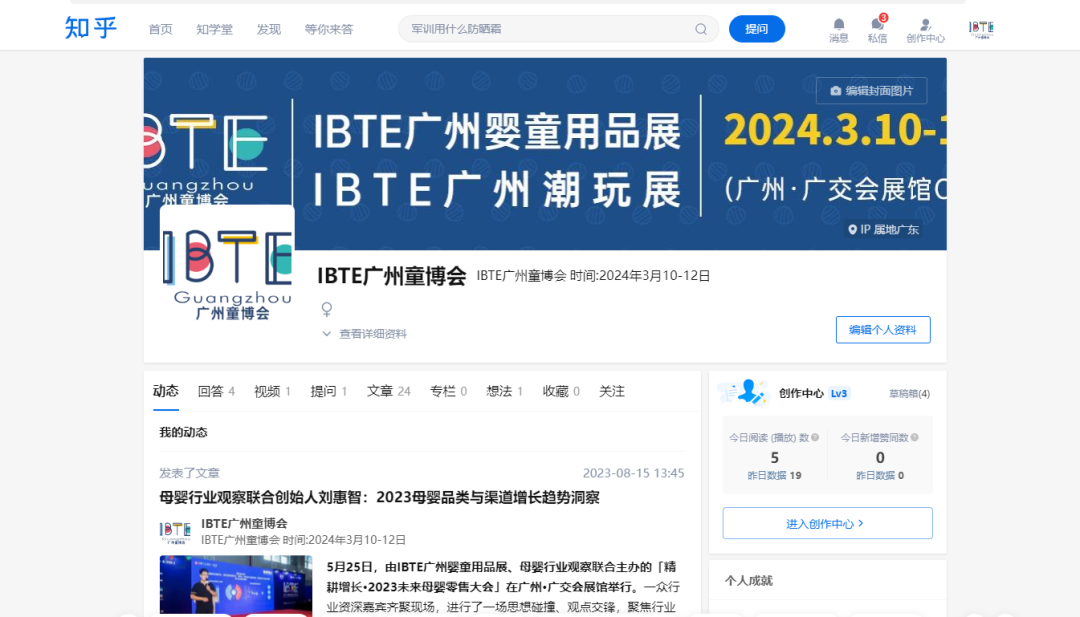The image size is (1080, 617).
Task: Select the 动态 tab
Action: 165,391
